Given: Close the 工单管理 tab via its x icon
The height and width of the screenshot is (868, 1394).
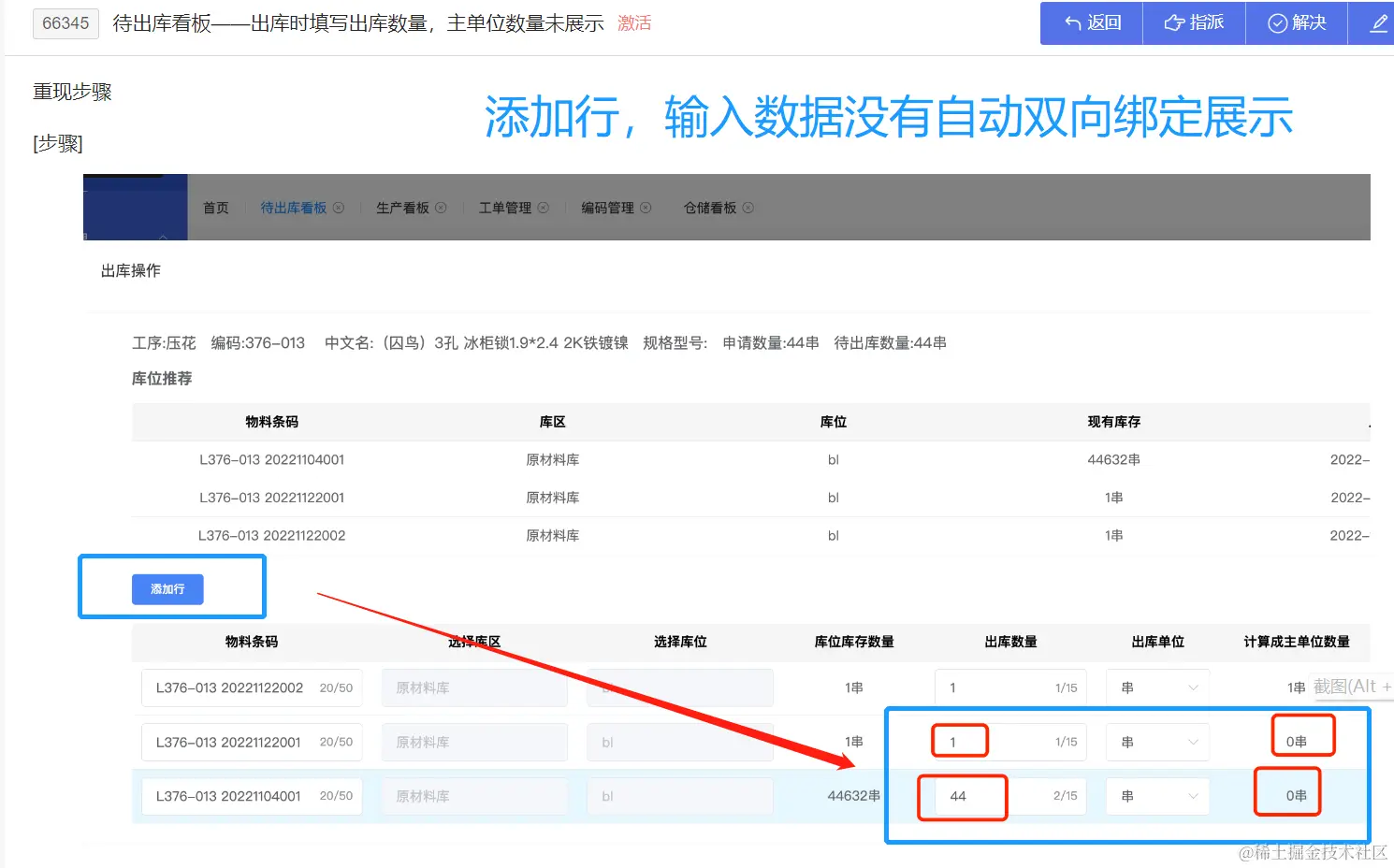Looking at the screenshot, I should click(544, 208).
